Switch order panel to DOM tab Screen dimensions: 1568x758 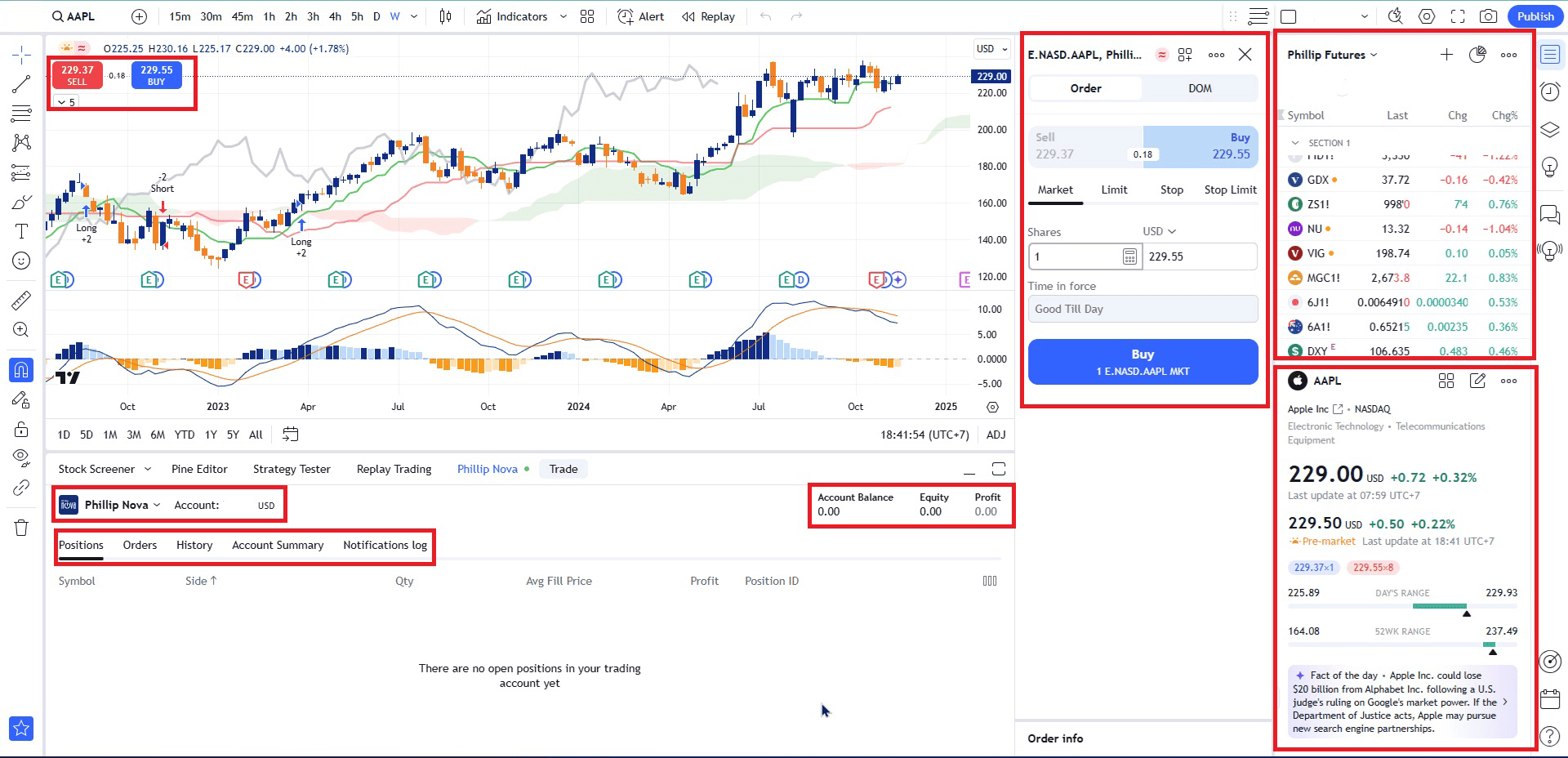(x=1200, y=88)
